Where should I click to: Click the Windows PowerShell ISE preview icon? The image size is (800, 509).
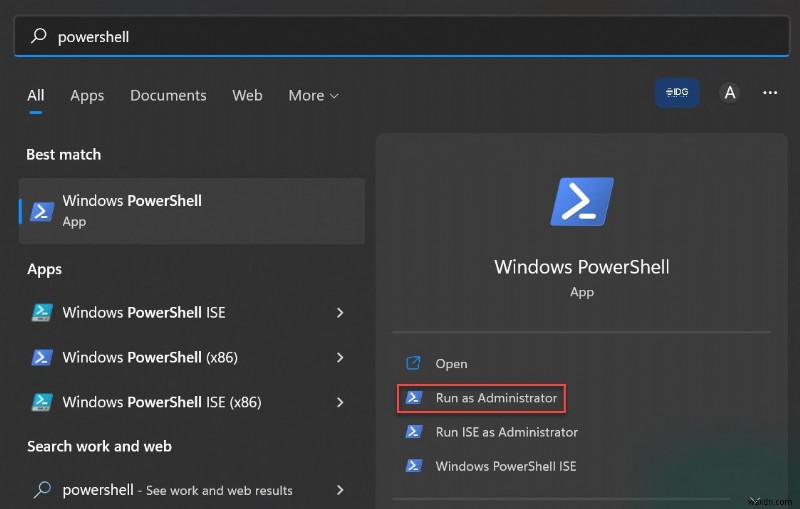pyautogui.click(x=414, y=466)
